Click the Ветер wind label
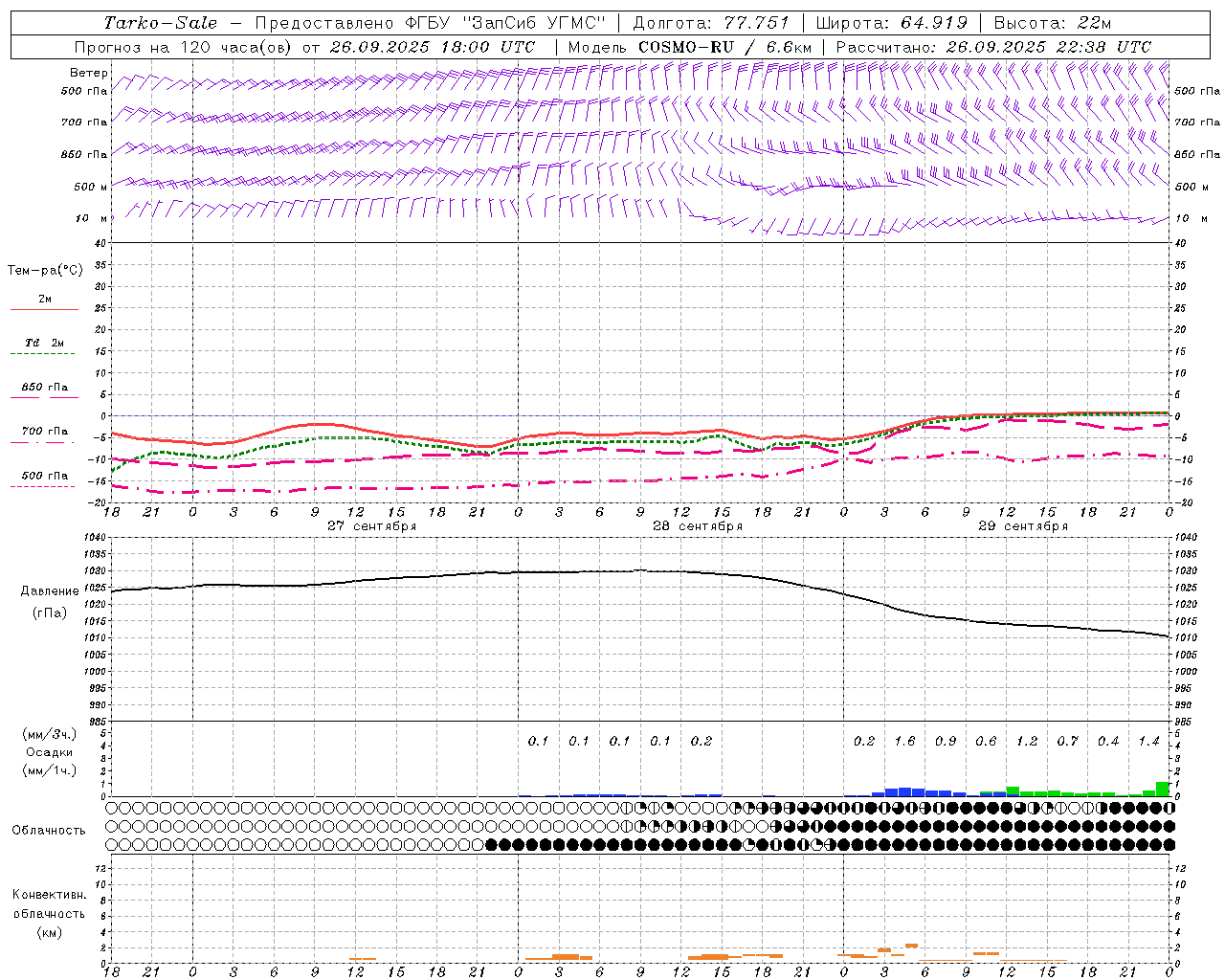This screenshot has height=980, width=1225. coord(89,73)
